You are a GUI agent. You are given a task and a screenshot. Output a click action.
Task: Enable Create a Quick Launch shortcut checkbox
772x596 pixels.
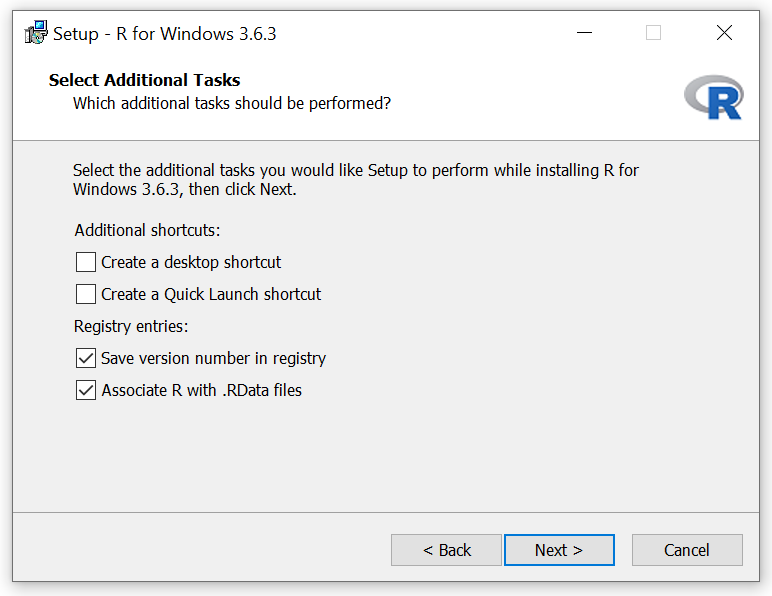86,294
